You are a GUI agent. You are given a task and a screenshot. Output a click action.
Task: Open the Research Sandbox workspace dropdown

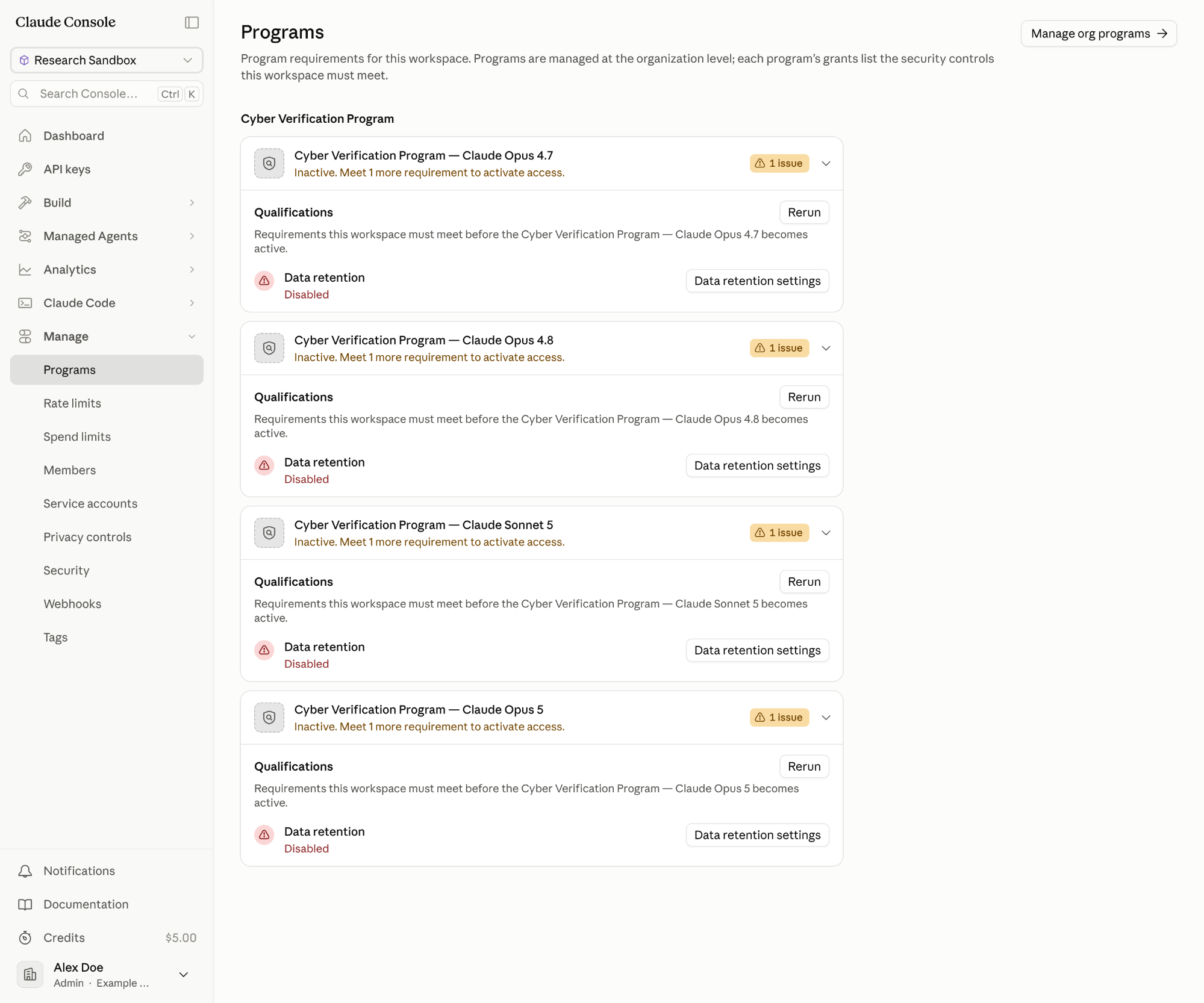point(107,60)
